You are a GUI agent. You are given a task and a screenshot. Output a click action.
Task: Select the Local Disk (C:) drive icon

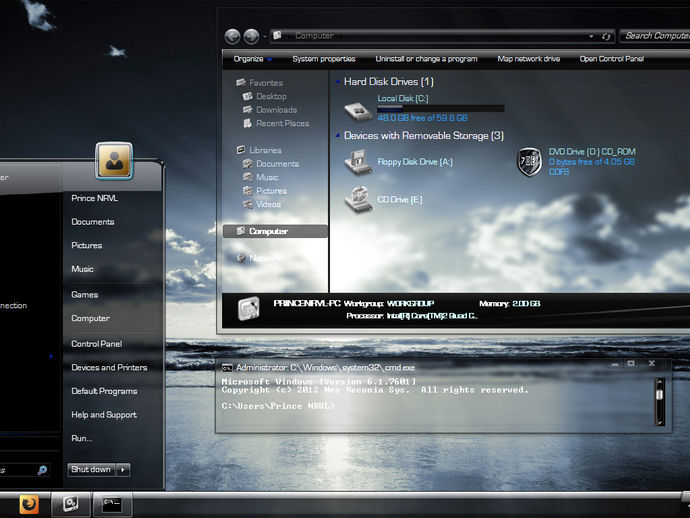point(358,111)
